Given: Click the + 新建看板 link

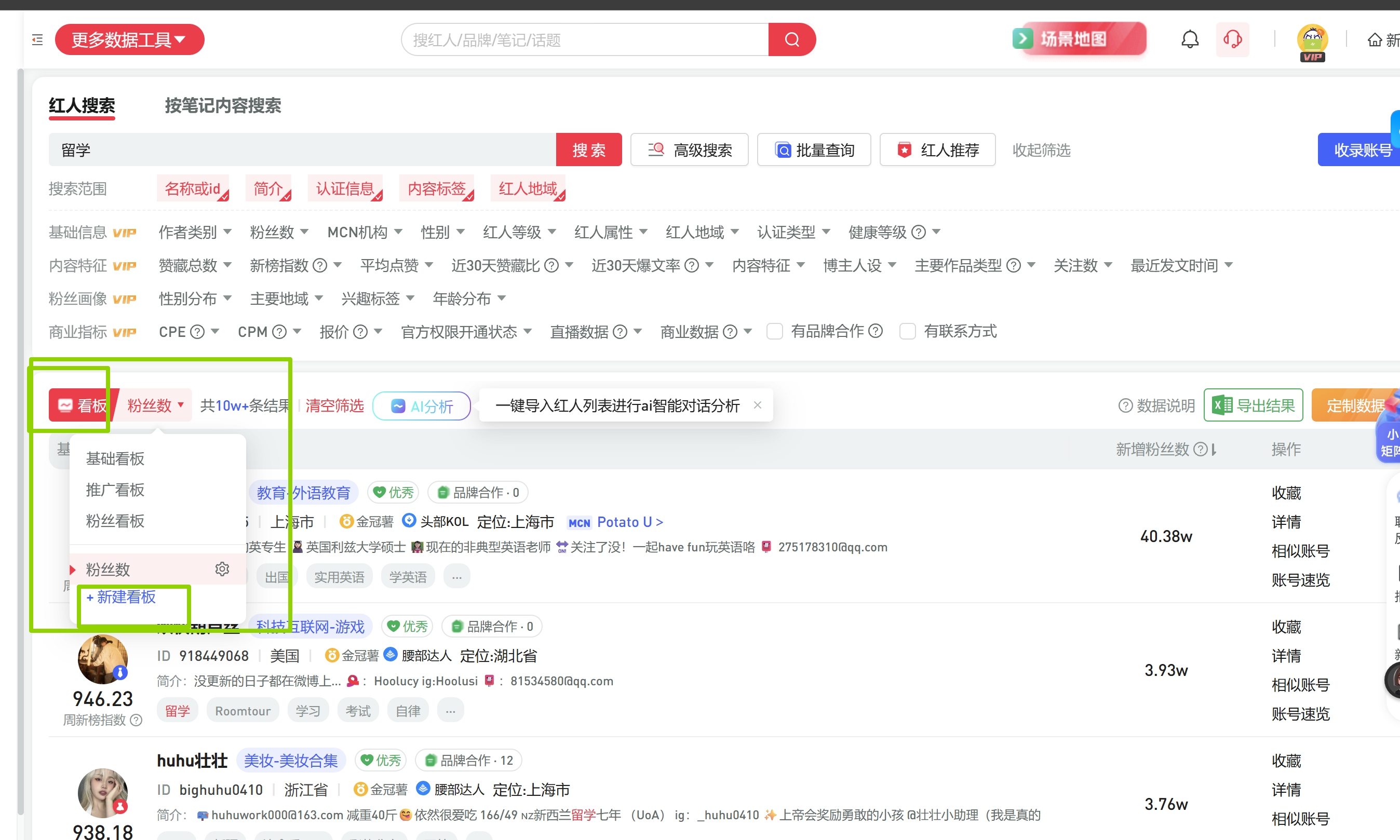Looking at the screenshot, I should point(121,597).
